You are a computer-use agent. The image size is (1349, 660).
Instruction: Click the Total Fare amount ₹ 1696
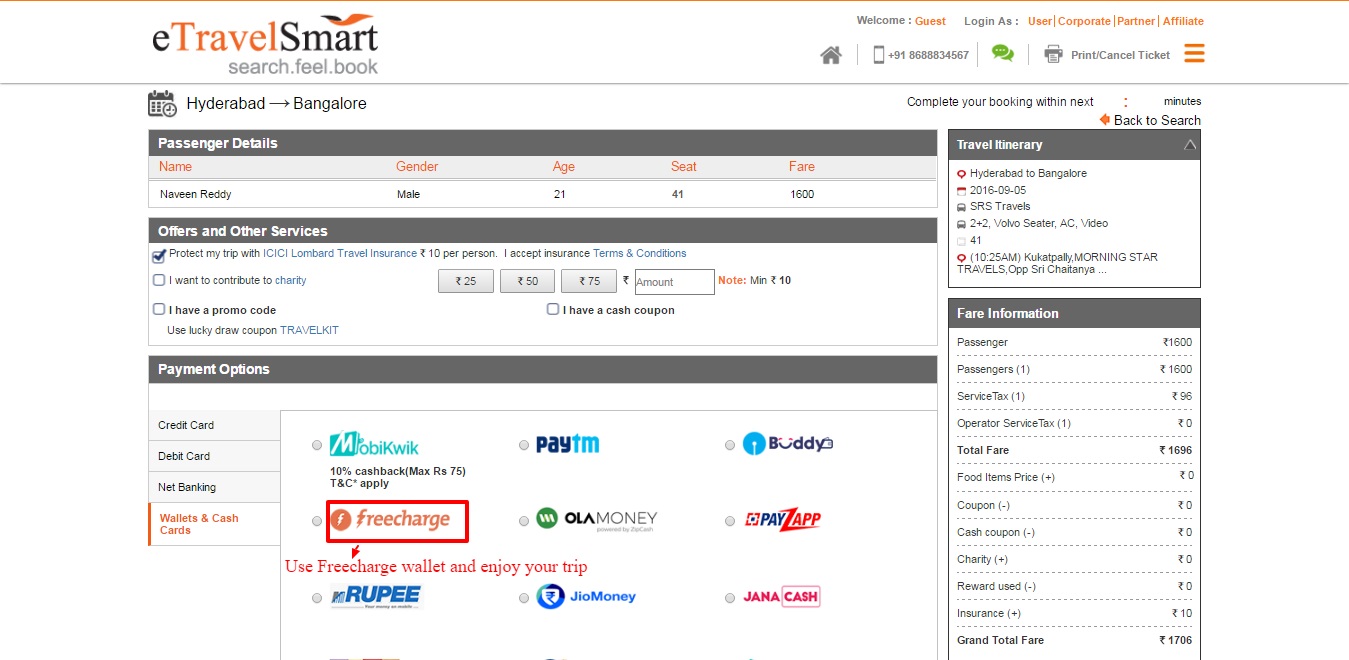click(x=1176, y=450)
